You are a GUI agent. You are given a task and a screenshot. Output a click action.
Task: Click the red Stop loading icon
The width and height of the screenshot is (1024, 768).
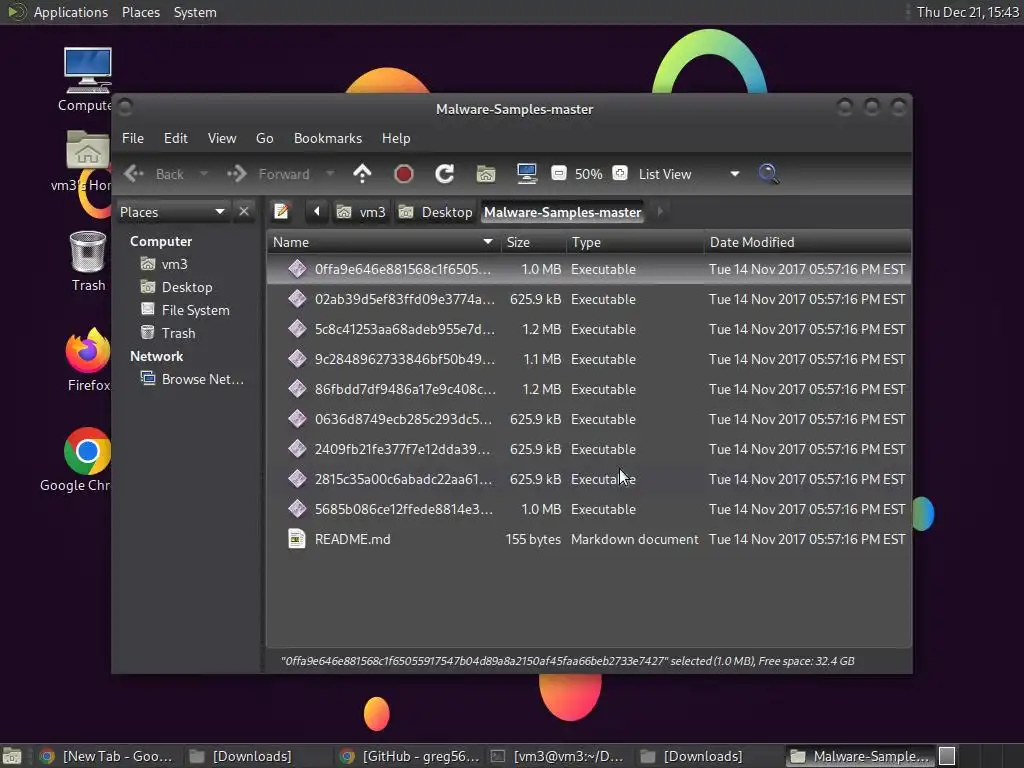[404, 174]
